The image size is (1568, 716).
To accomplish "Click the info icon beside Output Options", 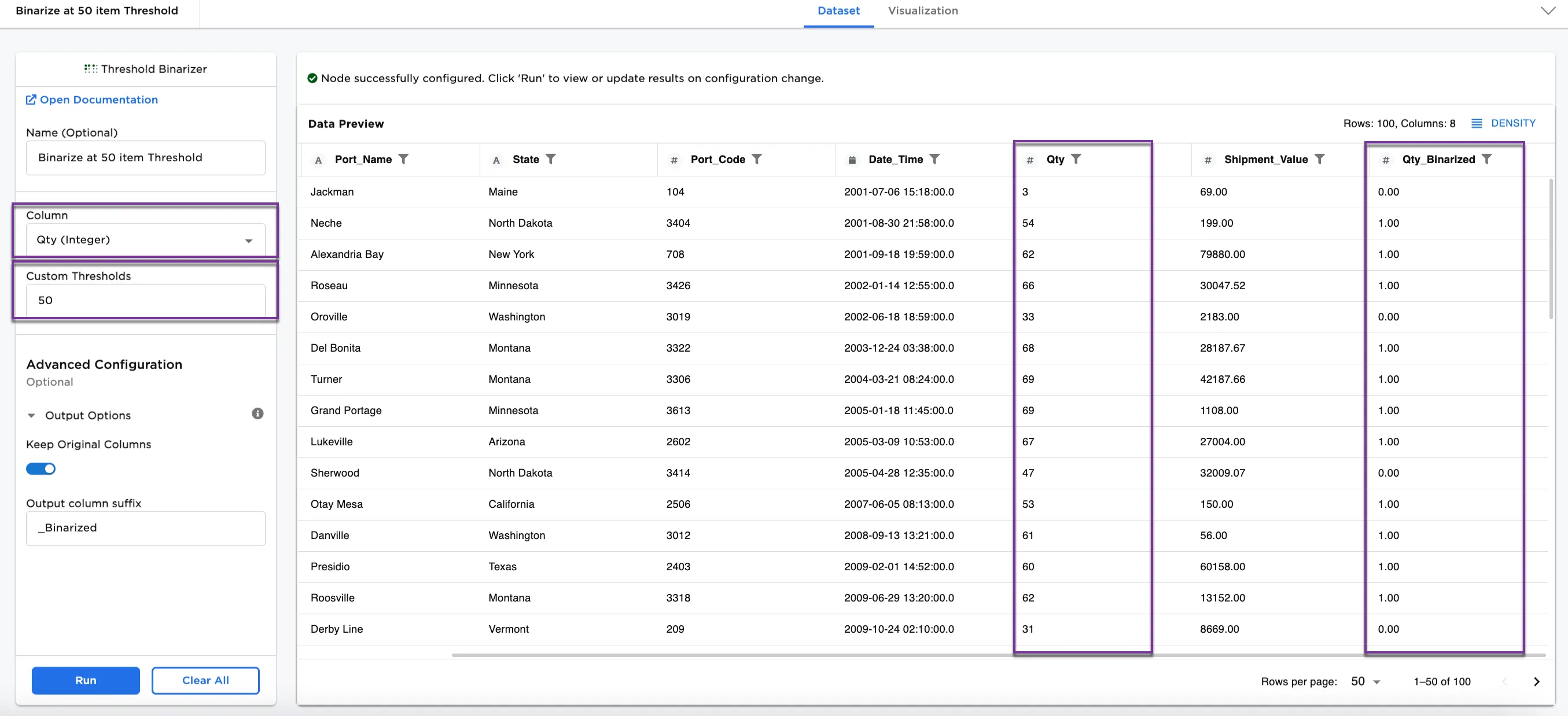I will pyautogui.click(x=257, y=415).
